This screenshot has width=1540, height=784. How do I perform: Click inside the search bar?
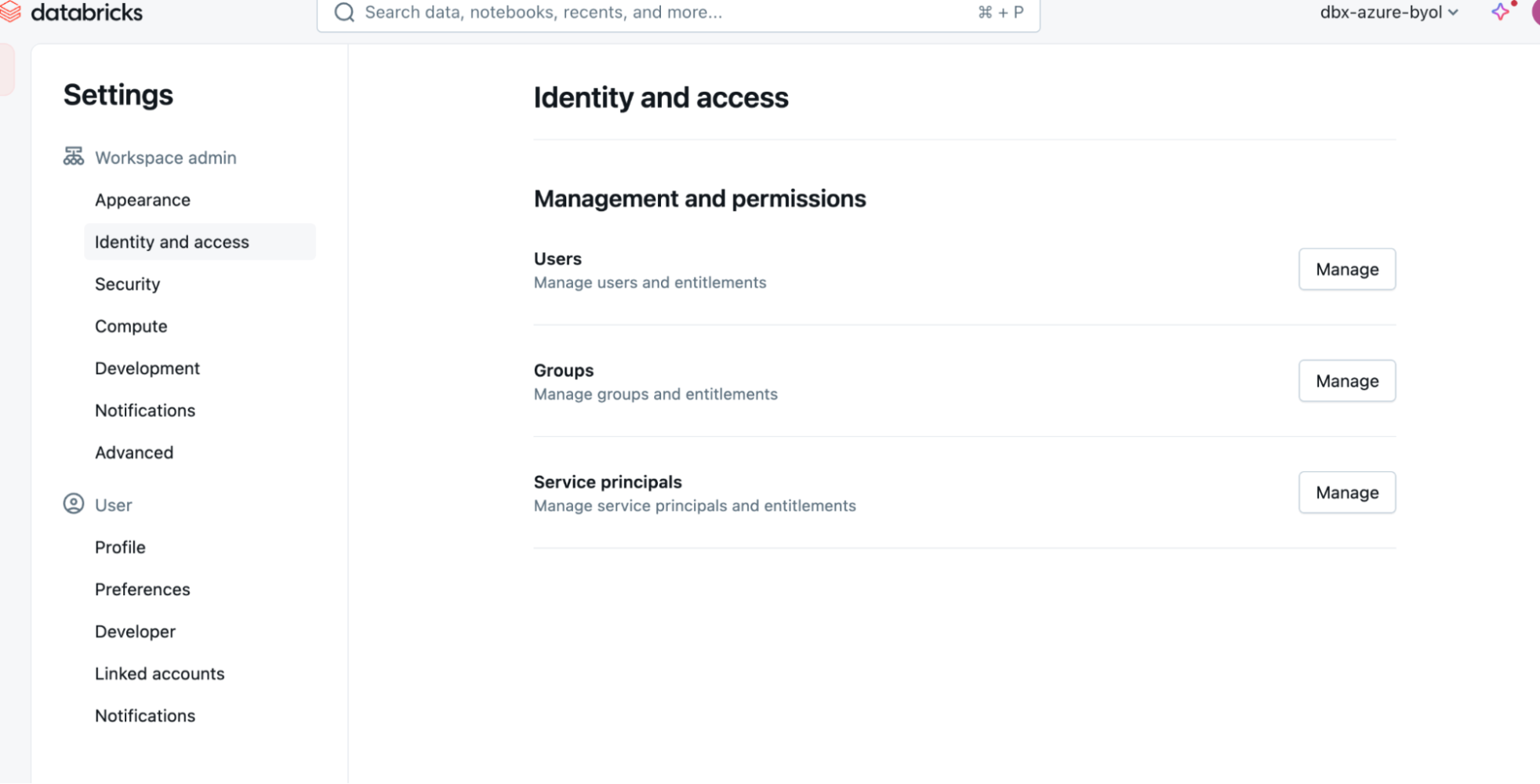point(627,13)
